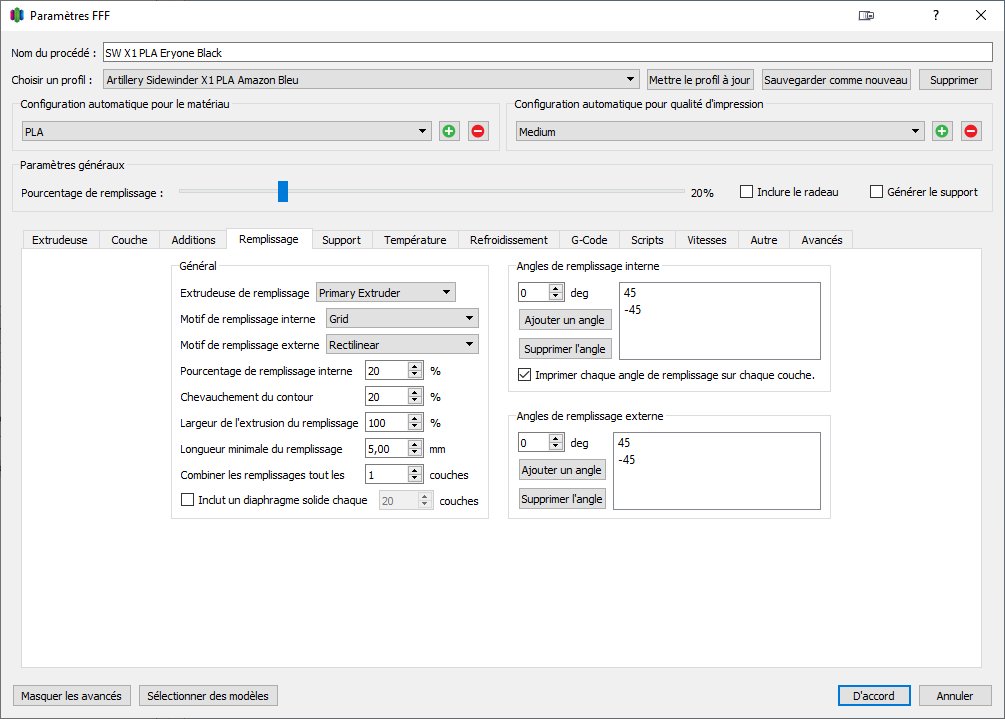
Task: Click red minus icon beside Medium quality
Action: tap(970, 131)
